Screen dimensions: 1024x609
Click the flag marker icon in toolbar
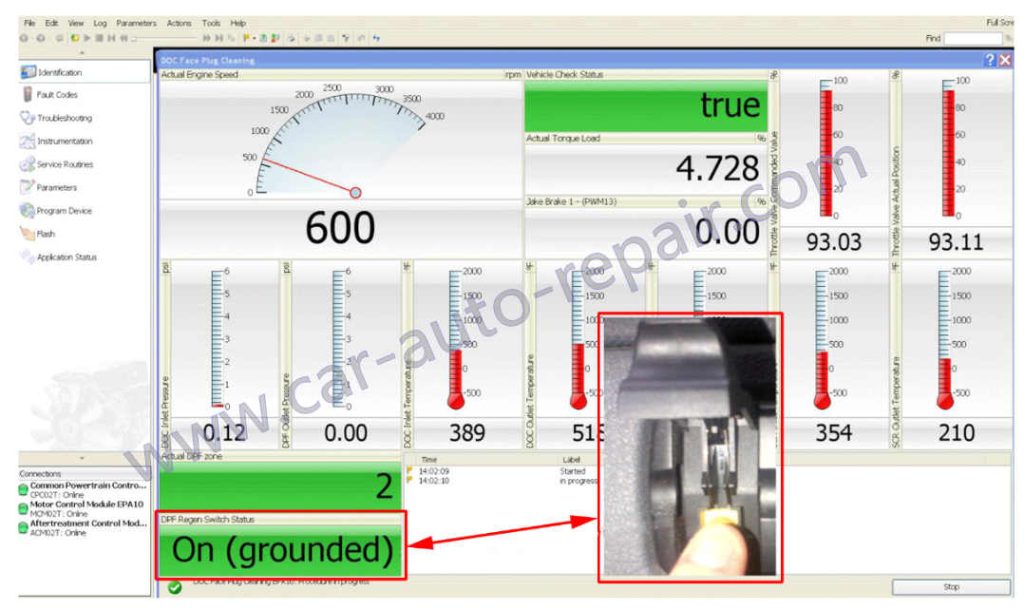[x=246, y=37]
